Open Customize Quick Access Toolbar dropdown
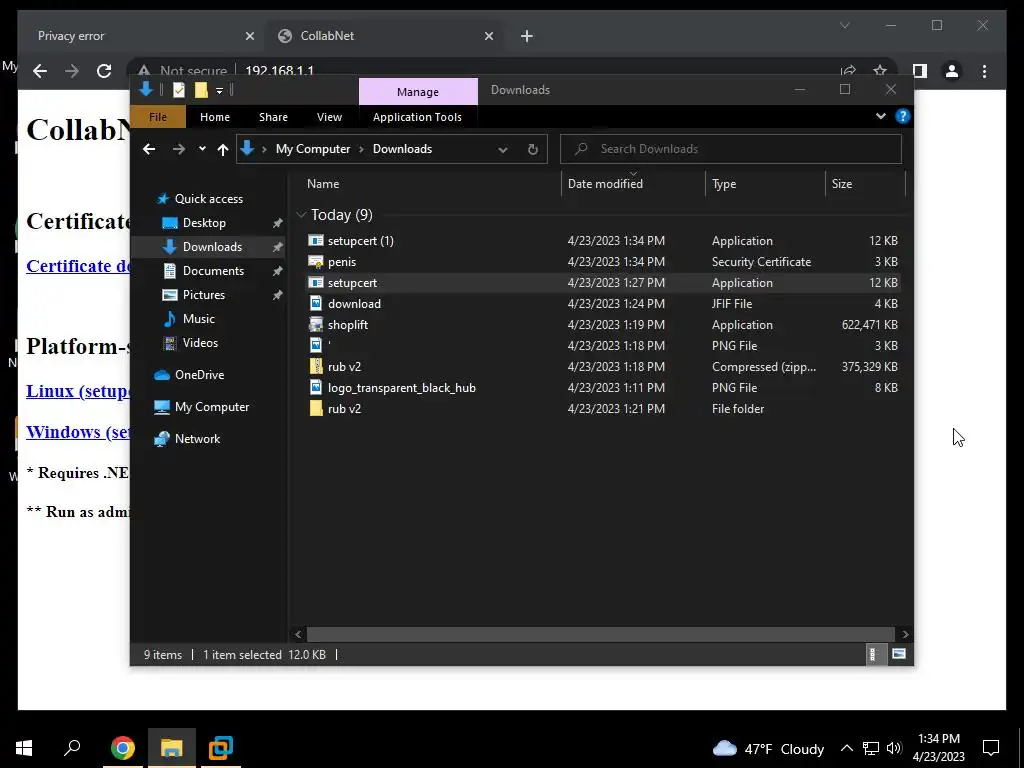Screen dimensions: 1024x768 click(x=219, y=90)
